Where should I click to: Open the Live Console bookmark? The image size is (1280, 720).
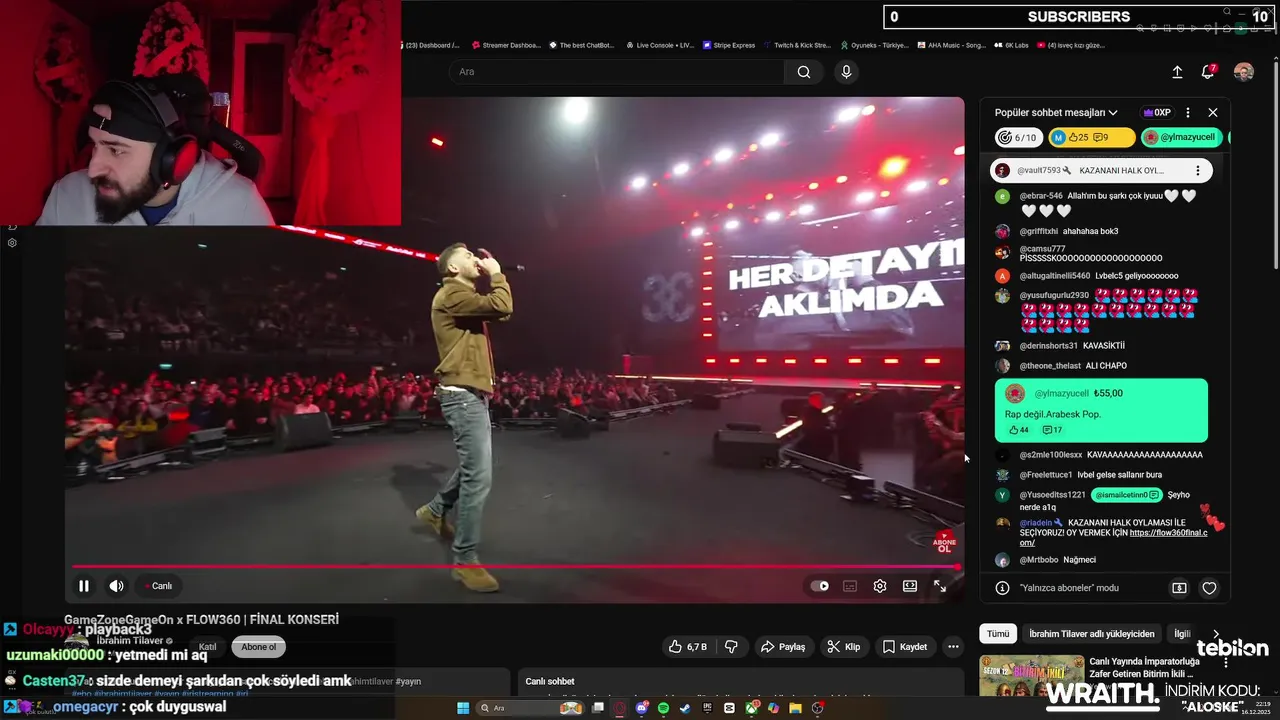pos(660,45)
